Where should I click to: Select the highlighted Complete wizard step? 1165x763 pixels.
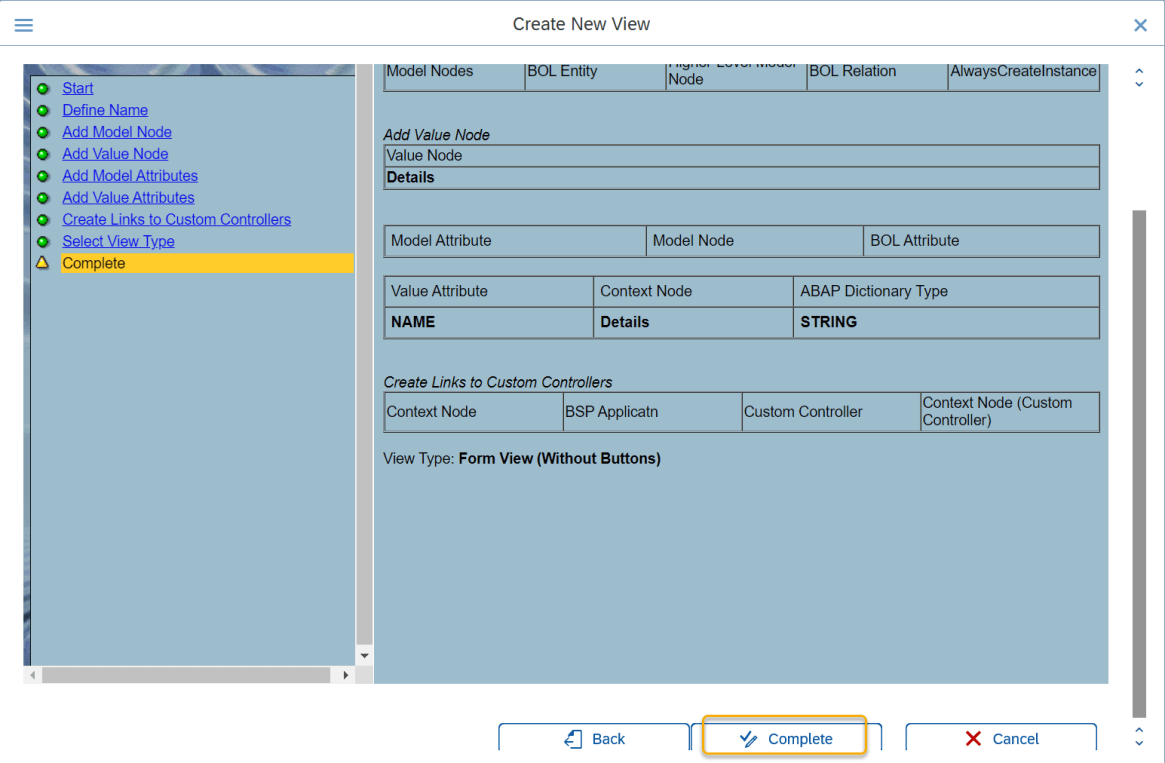94,263
